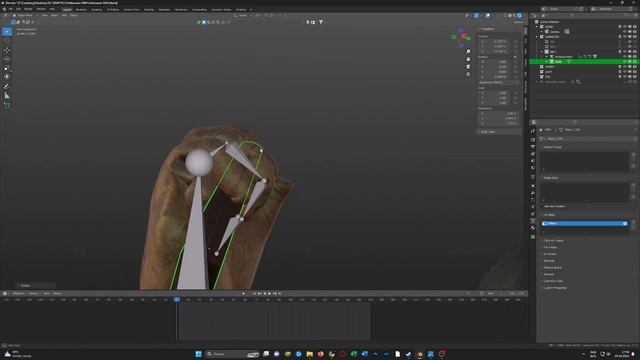Expand the Camera row in outliner
The image size is (640, 360).
(x=542, y=31)
